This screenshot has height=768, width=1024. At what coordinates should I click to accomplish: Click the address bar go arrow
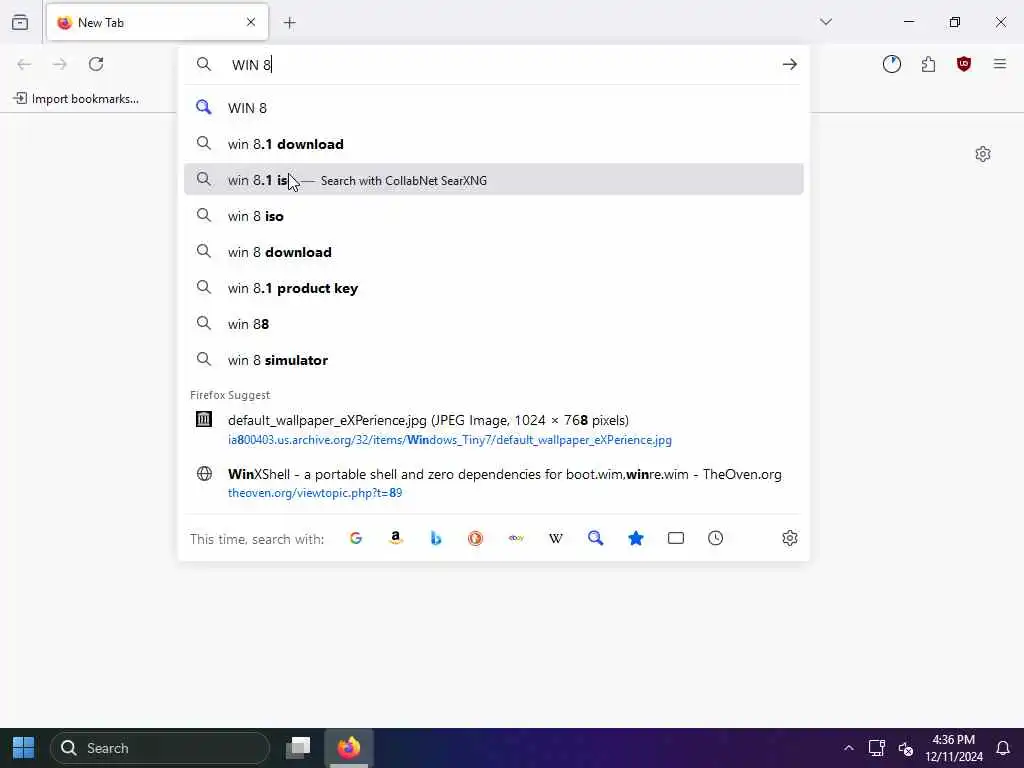[790, 64]
